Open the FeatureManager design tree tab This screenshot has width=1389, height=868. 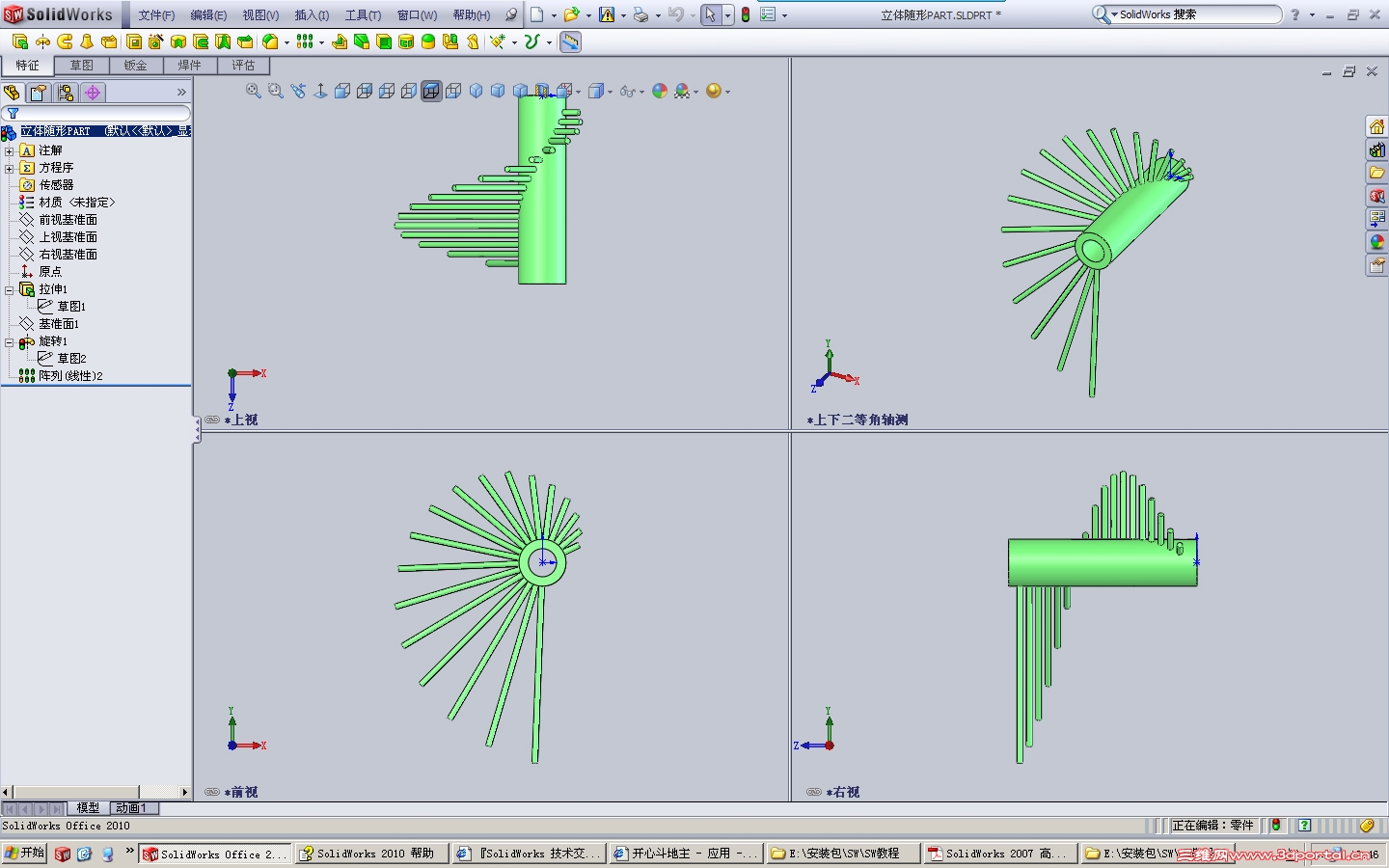(x=12, y=93)
